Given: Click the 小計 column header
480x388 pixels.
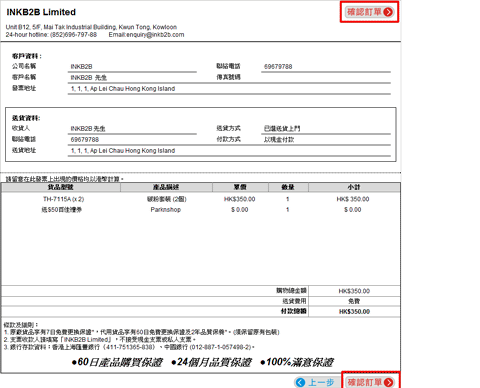Looking at the screenshot, I should click(x=354, y=187).
